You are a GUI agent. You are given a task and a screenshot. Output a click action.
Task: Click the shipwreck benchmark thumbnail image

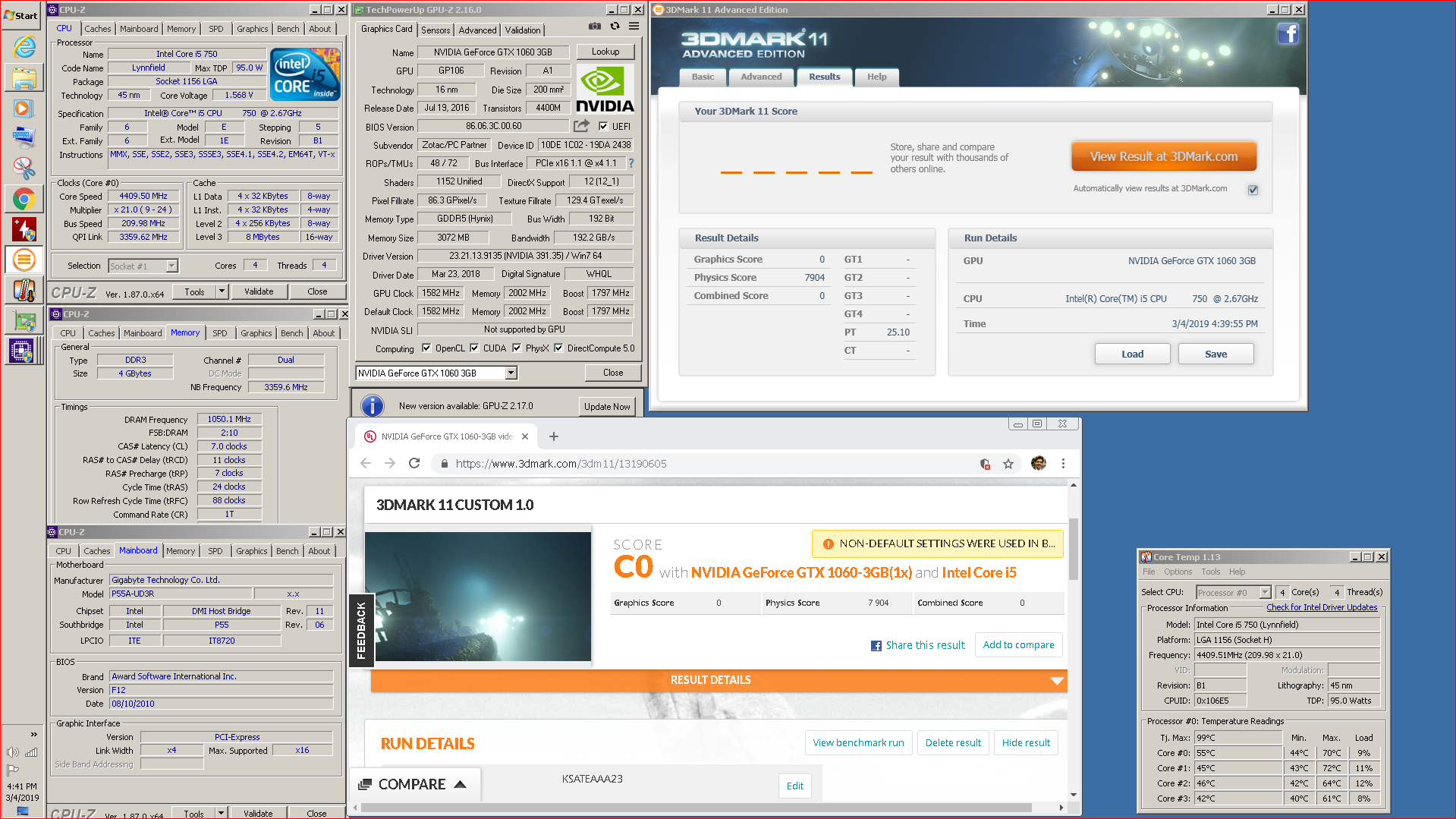pos(478,597)
